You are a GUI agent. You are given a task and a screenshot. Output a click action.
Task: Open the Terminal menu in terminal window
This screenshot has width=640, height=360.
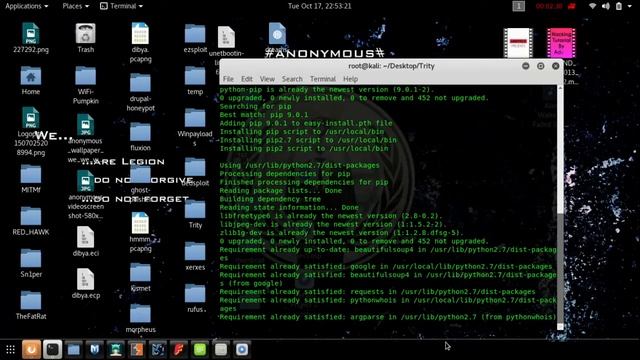pos(323,79)
